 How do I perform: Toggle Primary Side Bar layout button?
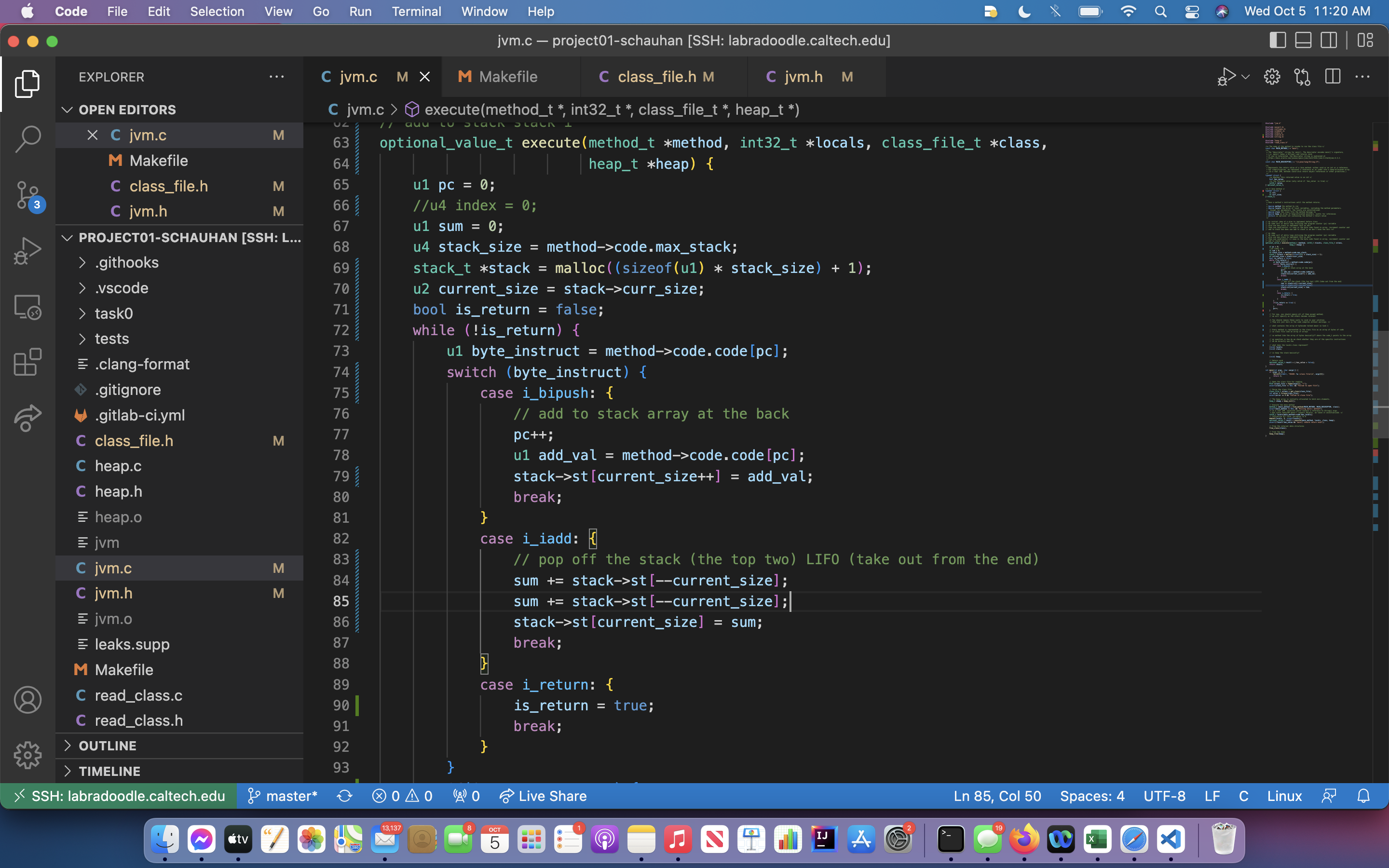pos(1277,40)
